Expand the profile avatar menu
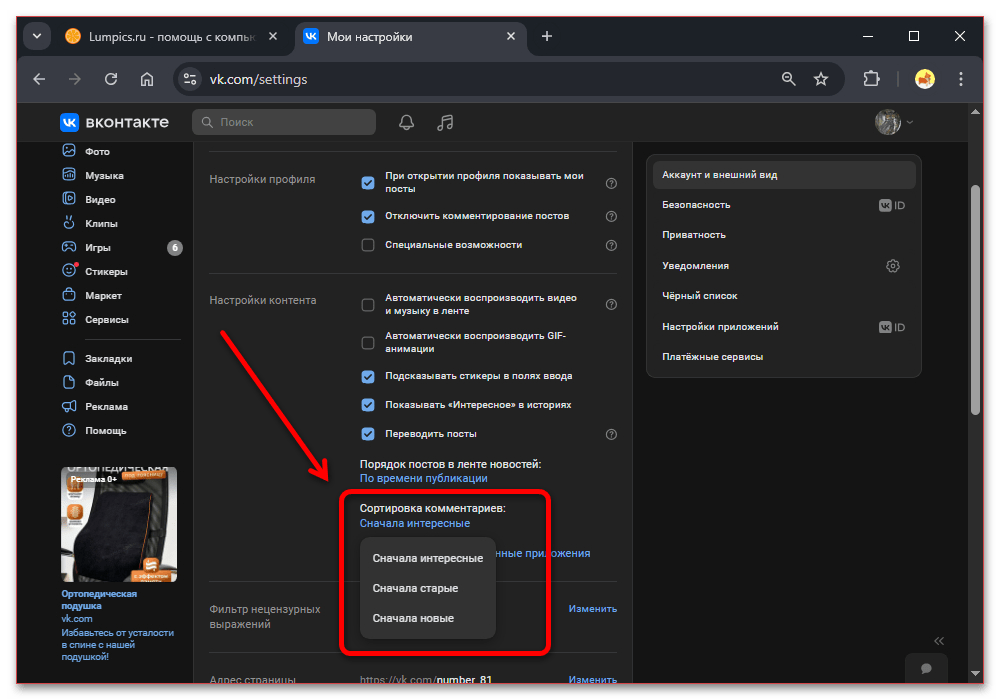This screenshot has width=1000, height=700. (x=893, y=122)
